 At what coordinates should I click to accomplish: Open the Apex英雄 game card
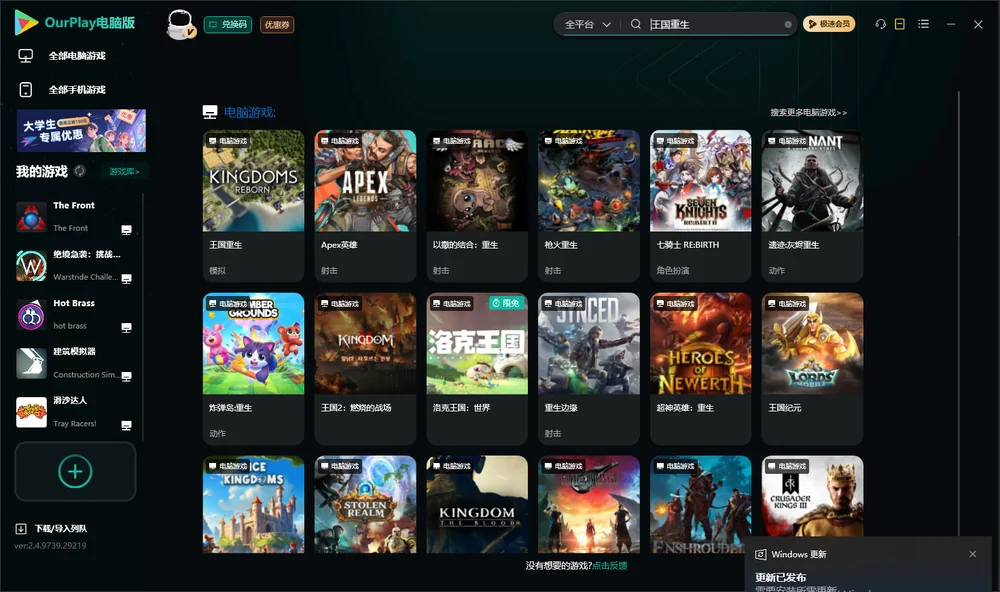(x=365, y=205)
